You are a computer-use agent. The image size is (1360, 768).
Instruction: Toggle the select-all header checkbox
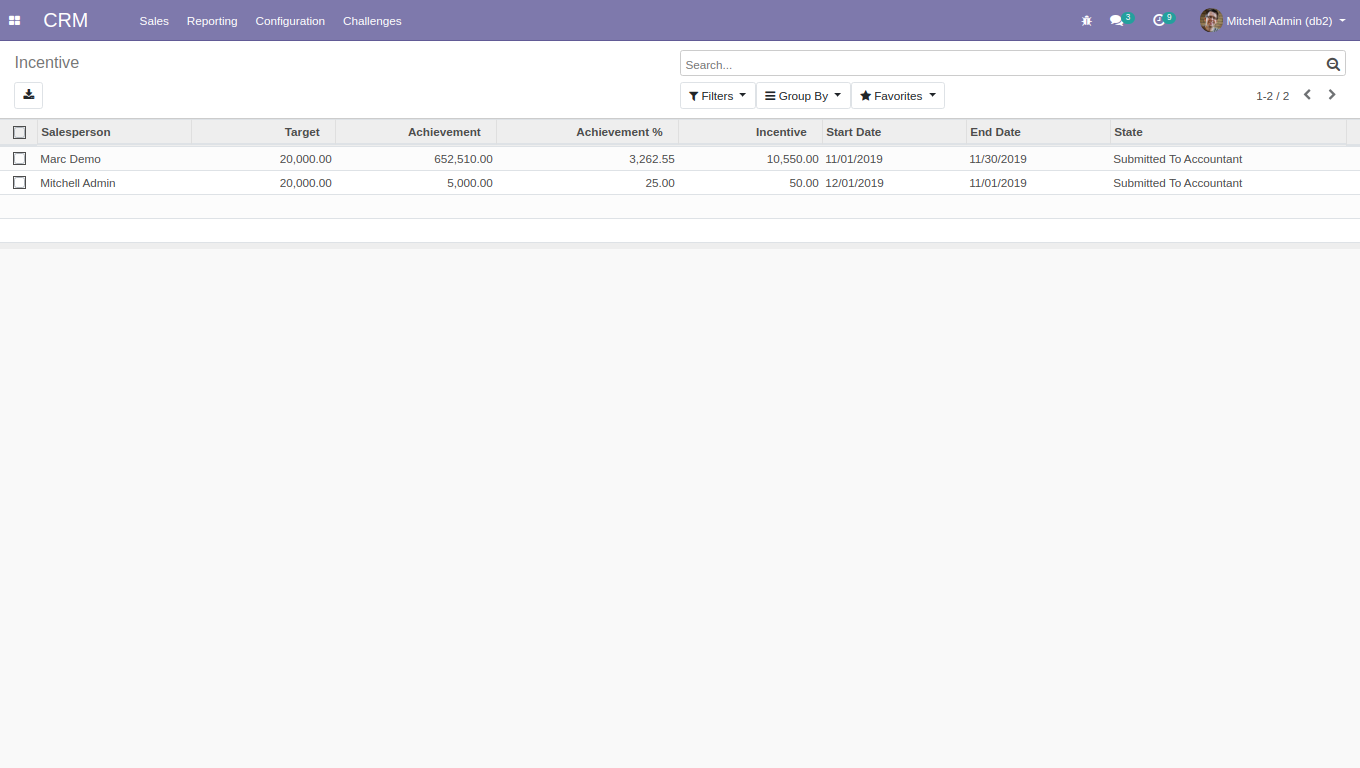(x=19, y=132)
